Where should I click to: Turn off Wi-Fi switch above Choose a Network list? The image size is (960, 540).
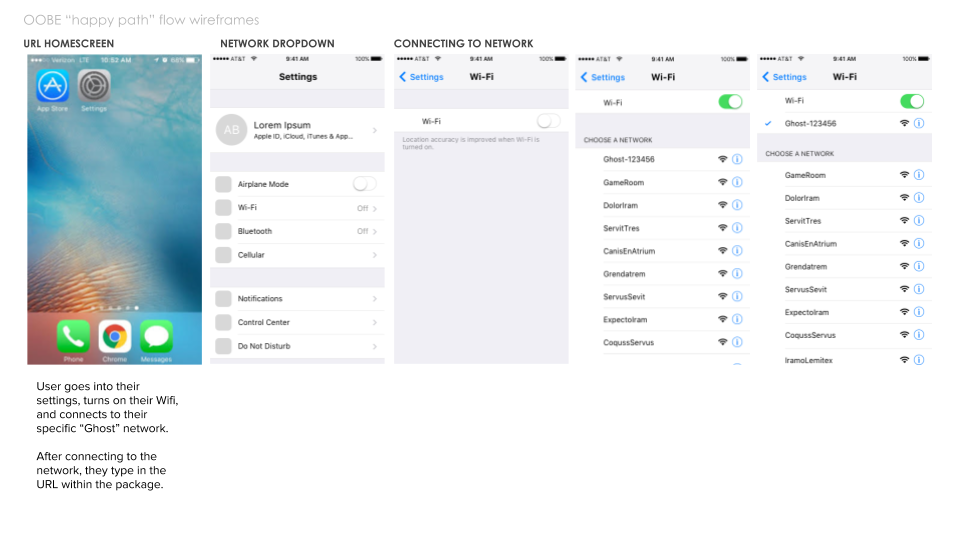[730, 102]
